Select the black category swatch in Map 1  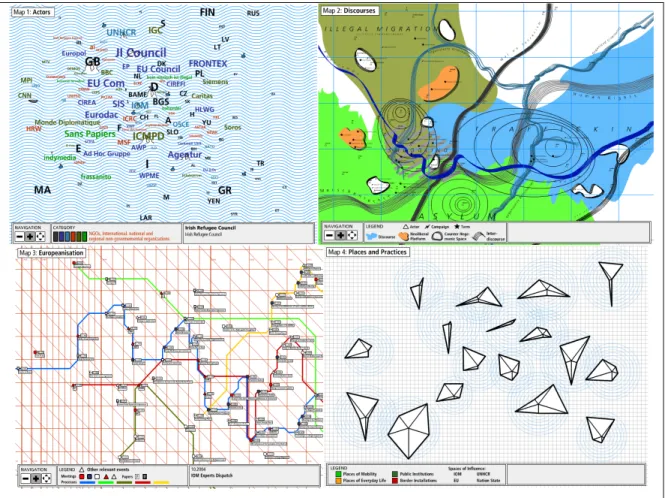(x=56, y=236)
